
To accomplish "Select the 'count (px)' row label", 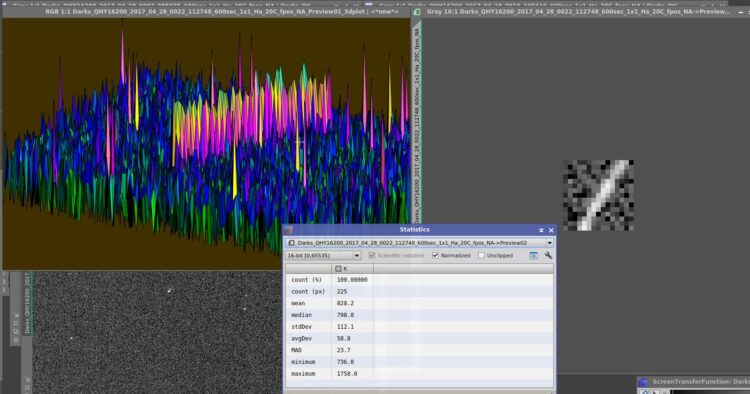I will pyautogui.click(x=308, y=291).
